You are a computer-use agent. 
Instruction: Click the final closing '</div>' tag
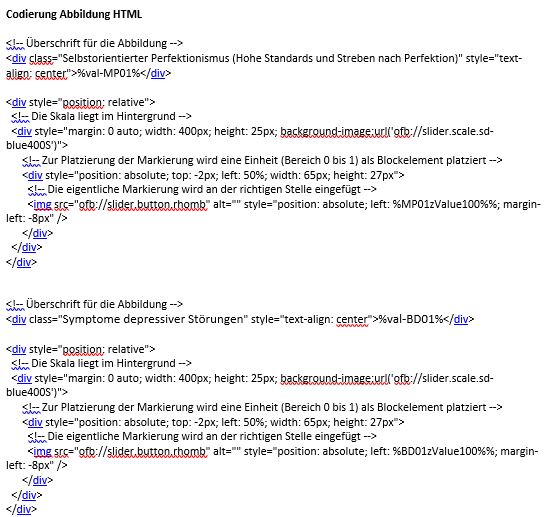(21, 510)
